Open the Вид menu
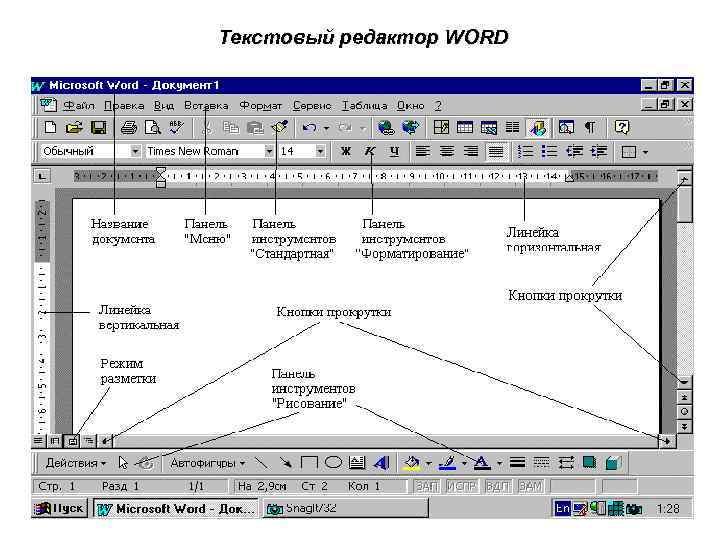 (163, 106)
